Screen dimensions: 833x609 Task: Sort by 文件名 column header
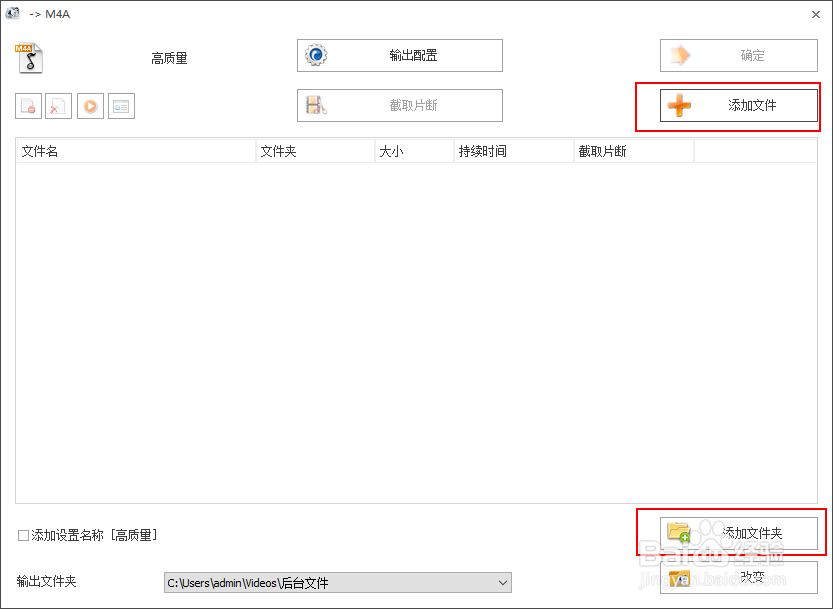(x=136, y=151)
